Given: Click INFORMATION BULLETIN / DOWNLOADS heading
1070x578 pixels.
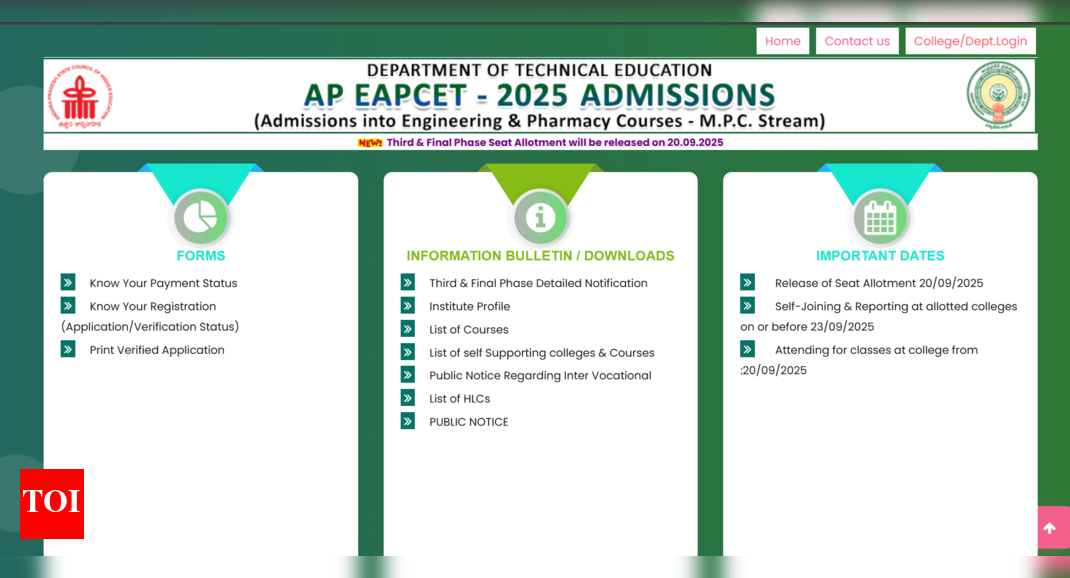Looking at the screenshot, I should click(x=540, y=256).
